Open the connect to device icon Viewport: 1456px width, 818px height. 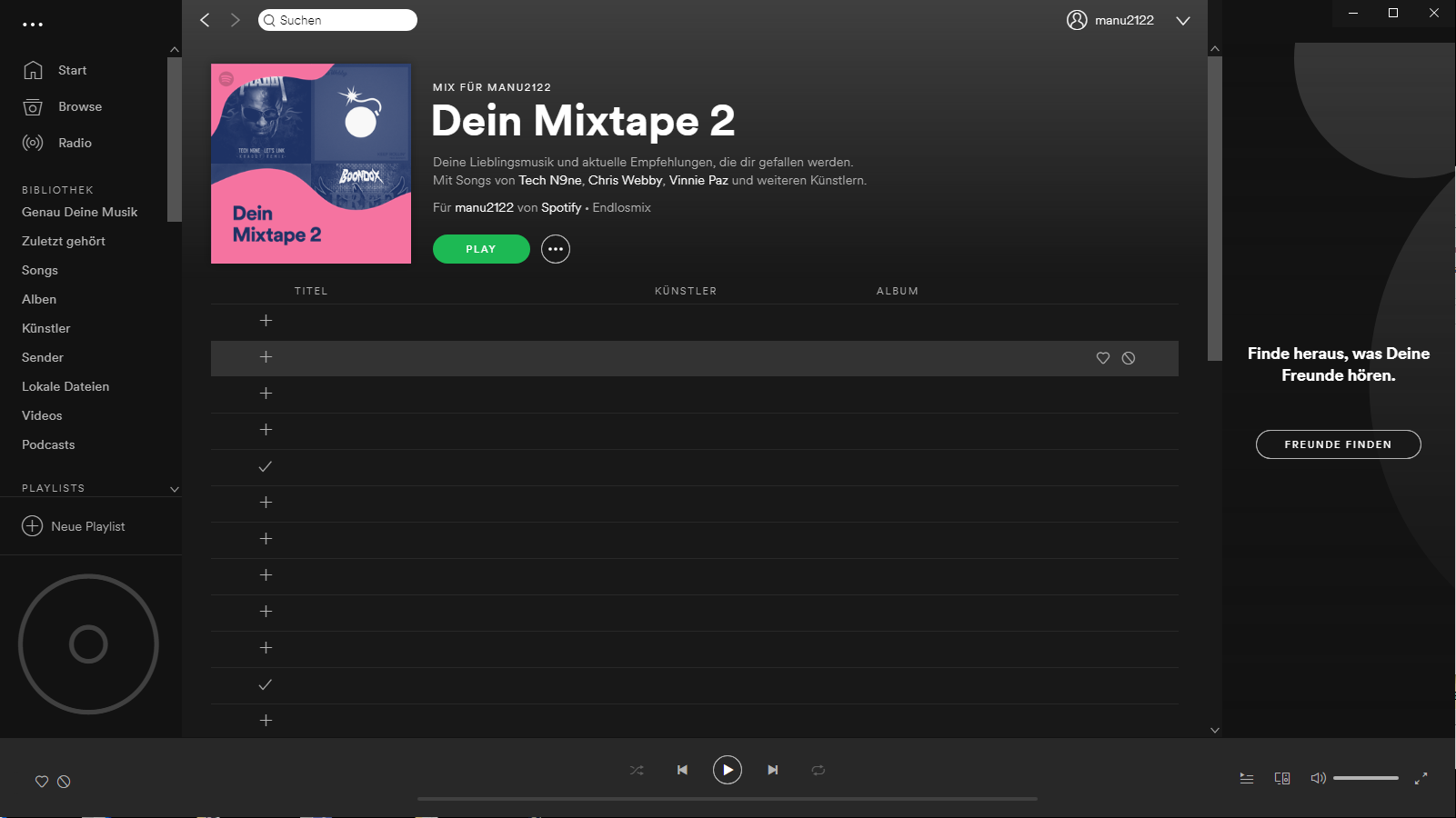pos(1282,778)
